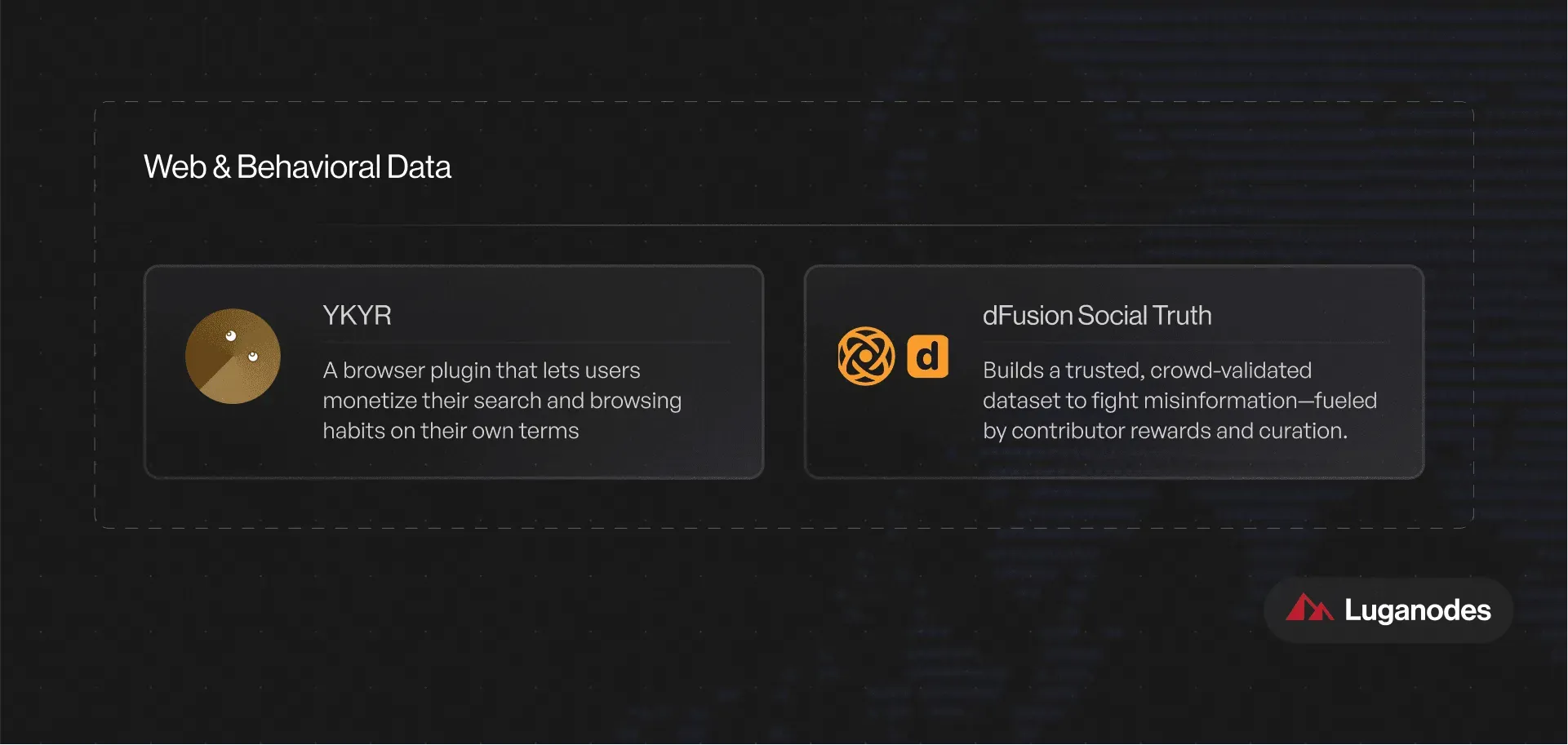Click the YKYR project card background
Viewport: 1568px width, 745px height.
tap(454, 372)
